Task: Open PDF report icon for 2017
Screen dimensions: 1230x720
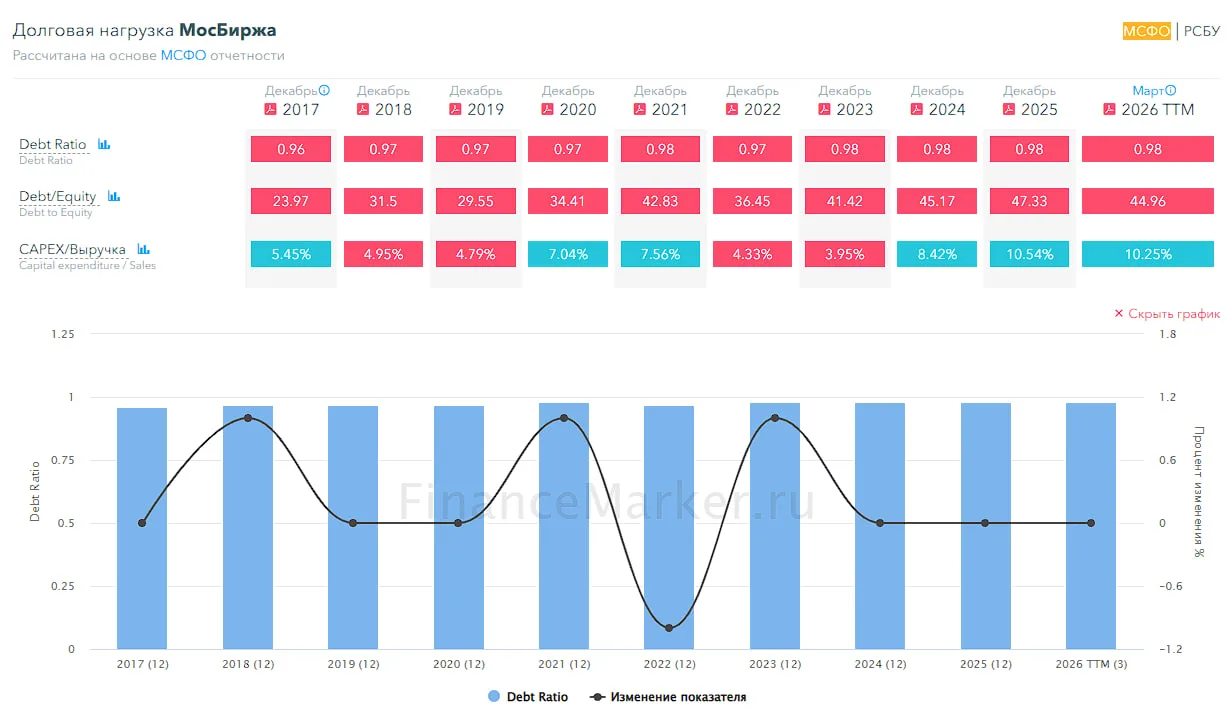Action: click(x=270, y=109)
